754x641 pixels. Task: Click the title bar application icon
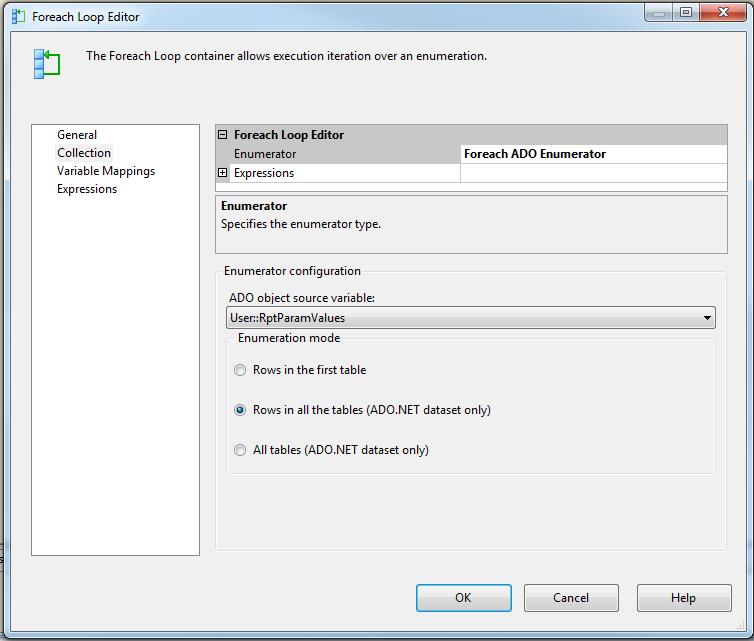18,16
